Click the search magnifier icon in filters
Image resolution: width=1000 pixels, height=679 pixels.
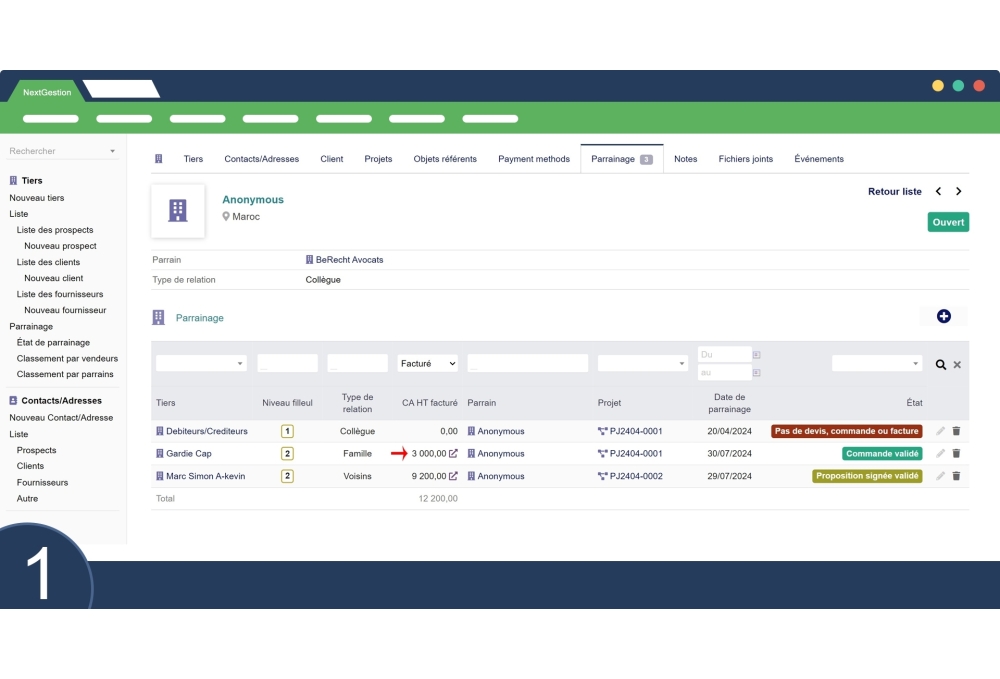tap(940, 365)
